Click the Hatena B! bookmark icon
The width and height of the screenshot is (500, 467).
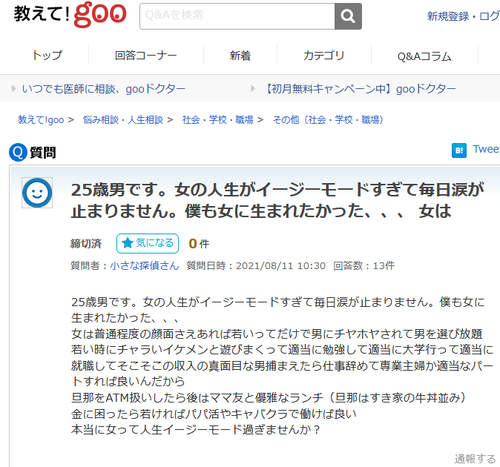click(459, 150)
